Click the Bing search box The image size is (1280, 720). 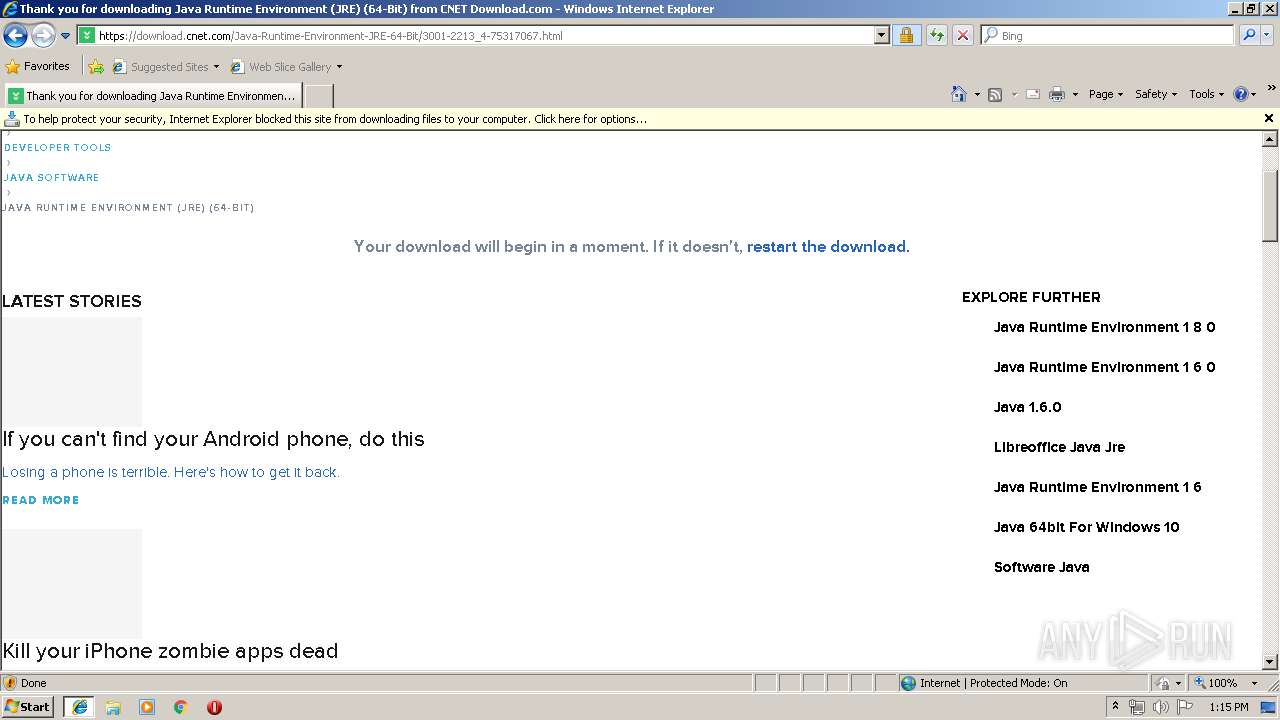coord(1108,35)
